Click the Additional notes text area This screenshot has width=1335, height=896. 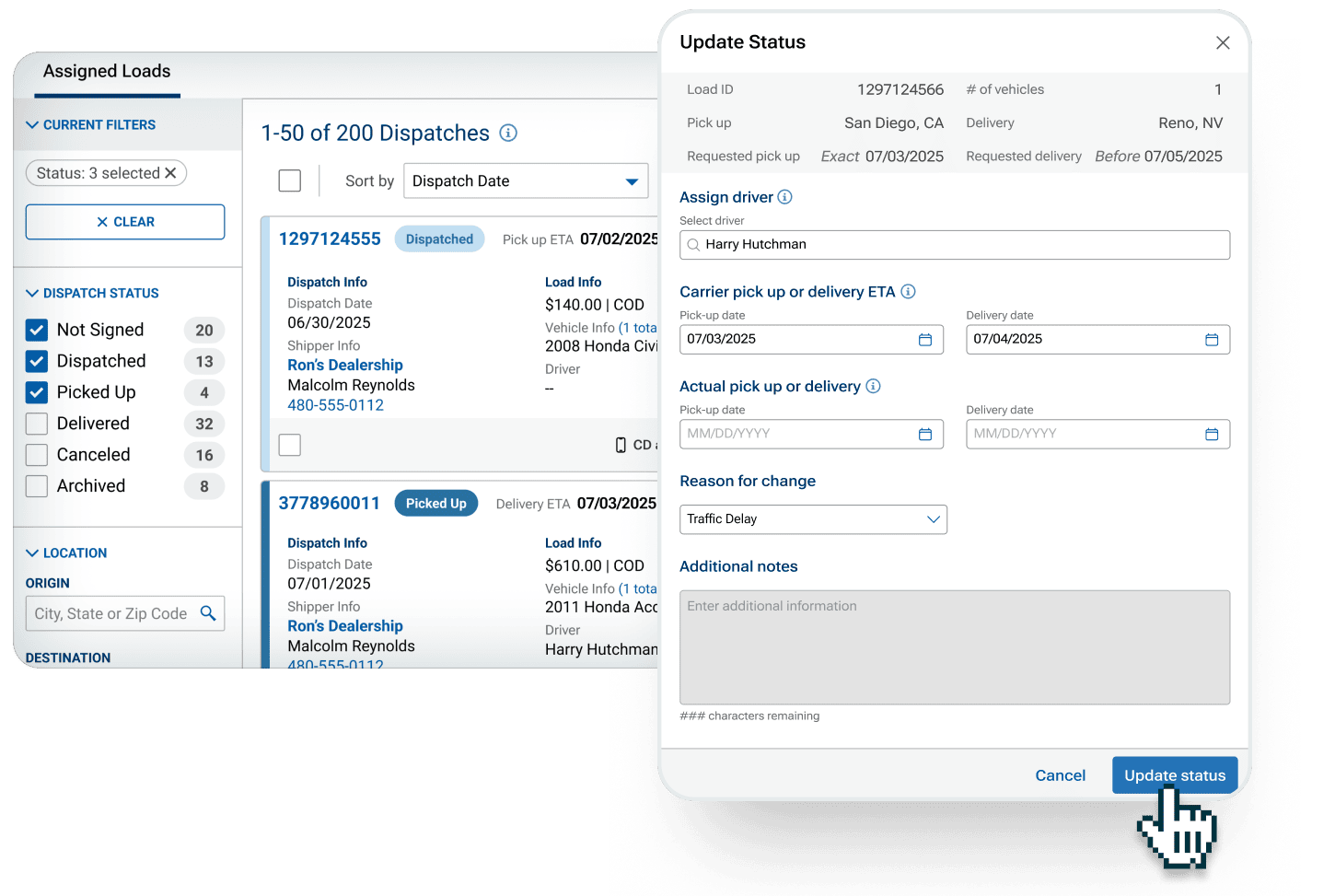coord(954,647)
